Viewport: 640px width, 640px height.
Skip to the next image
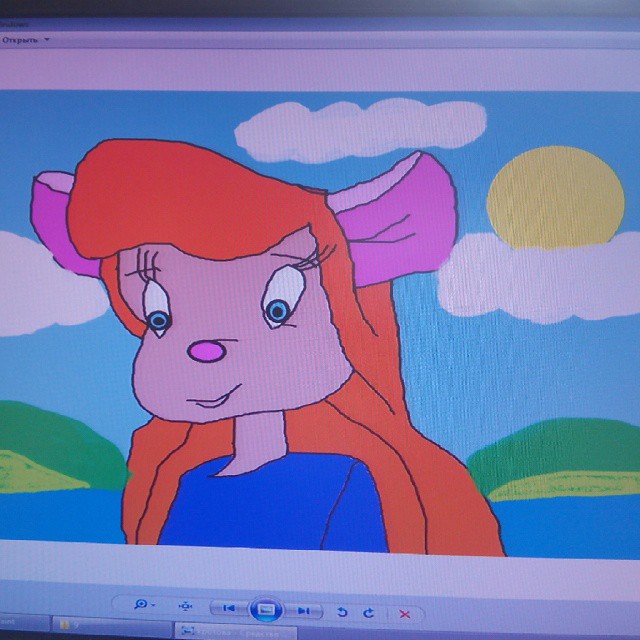[x=304, y=611]
